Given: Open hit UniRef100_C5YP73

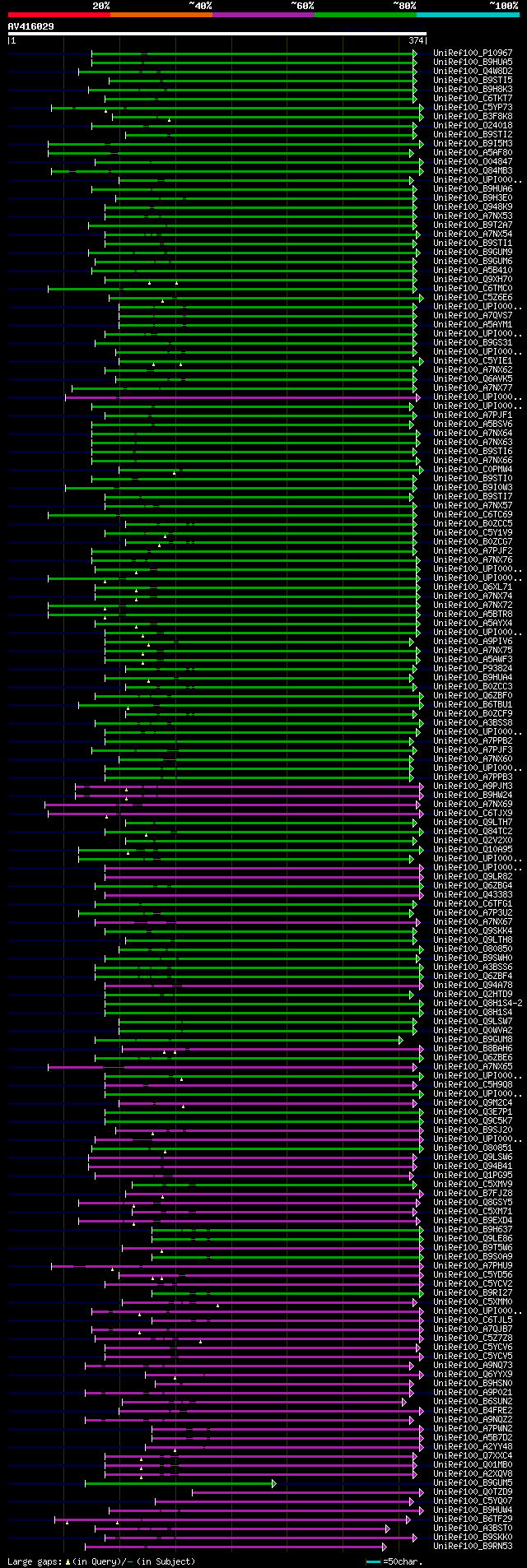Looking at the screenshot, I should point(473,107).
